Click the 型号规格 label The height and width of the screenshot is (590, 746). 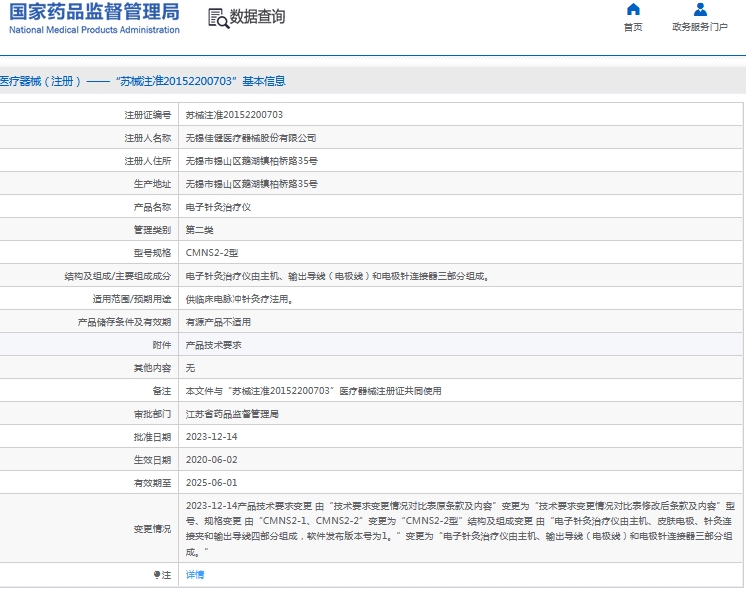[x=152, y=253]
